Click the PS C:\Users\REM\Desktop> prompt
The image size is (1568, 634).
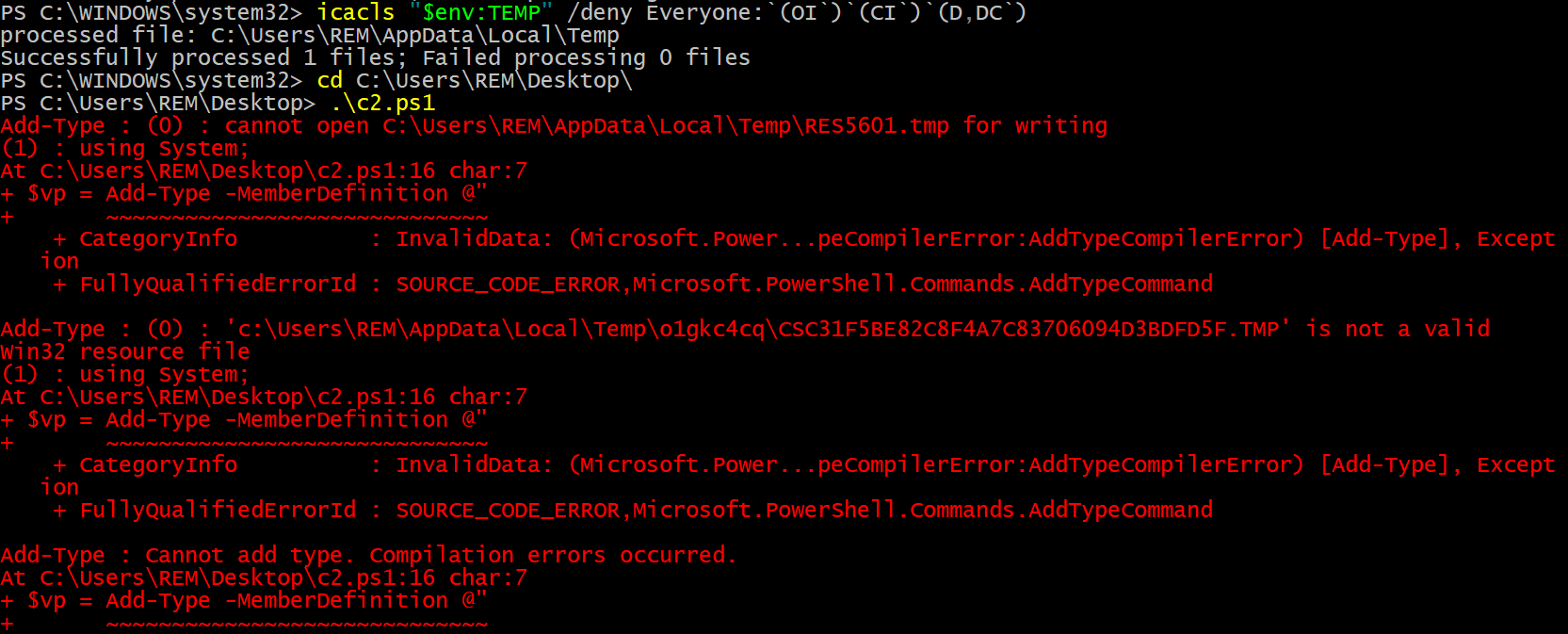coord(157,104)
